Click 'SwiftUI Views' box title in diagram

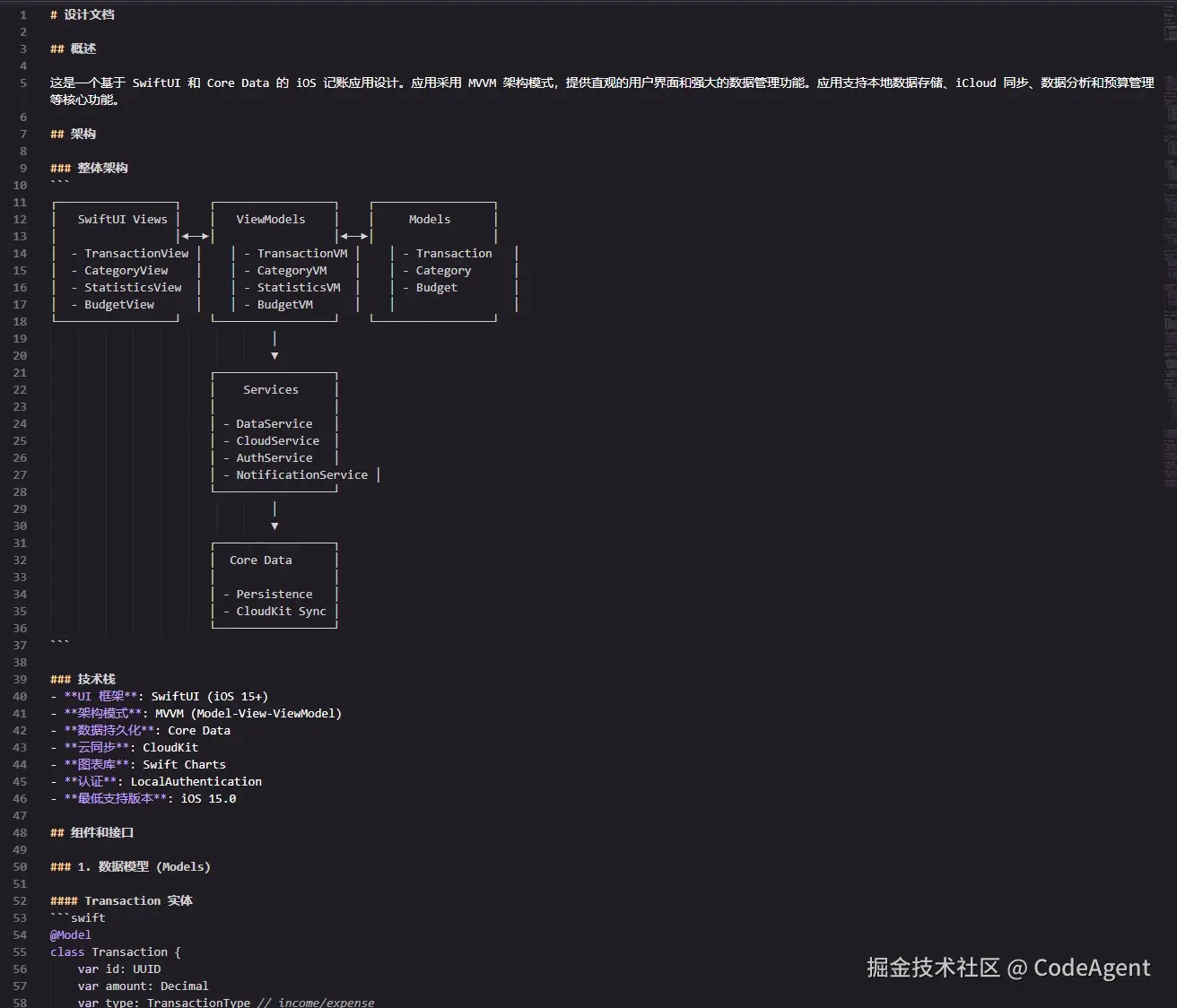point(122,219)
